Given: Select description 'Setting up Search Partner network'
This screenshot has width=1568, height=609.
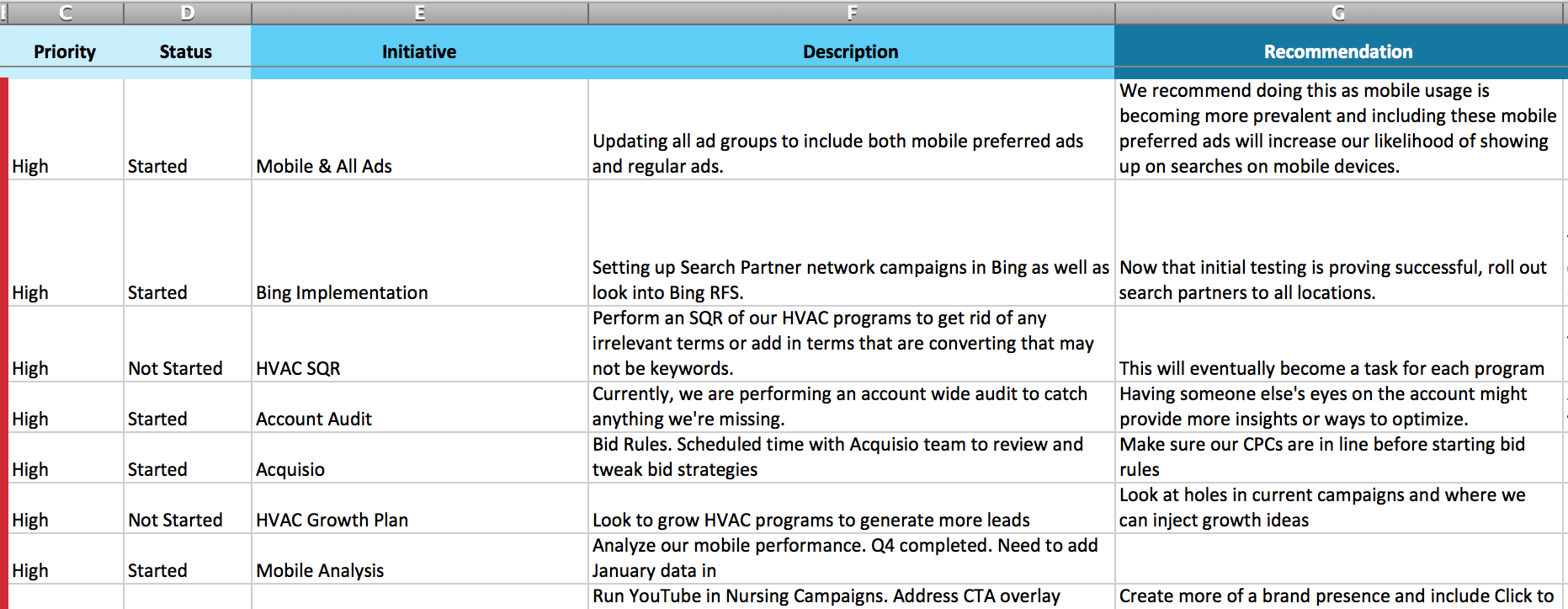Looking at the screenshot, I should click(x=852, y=243).
